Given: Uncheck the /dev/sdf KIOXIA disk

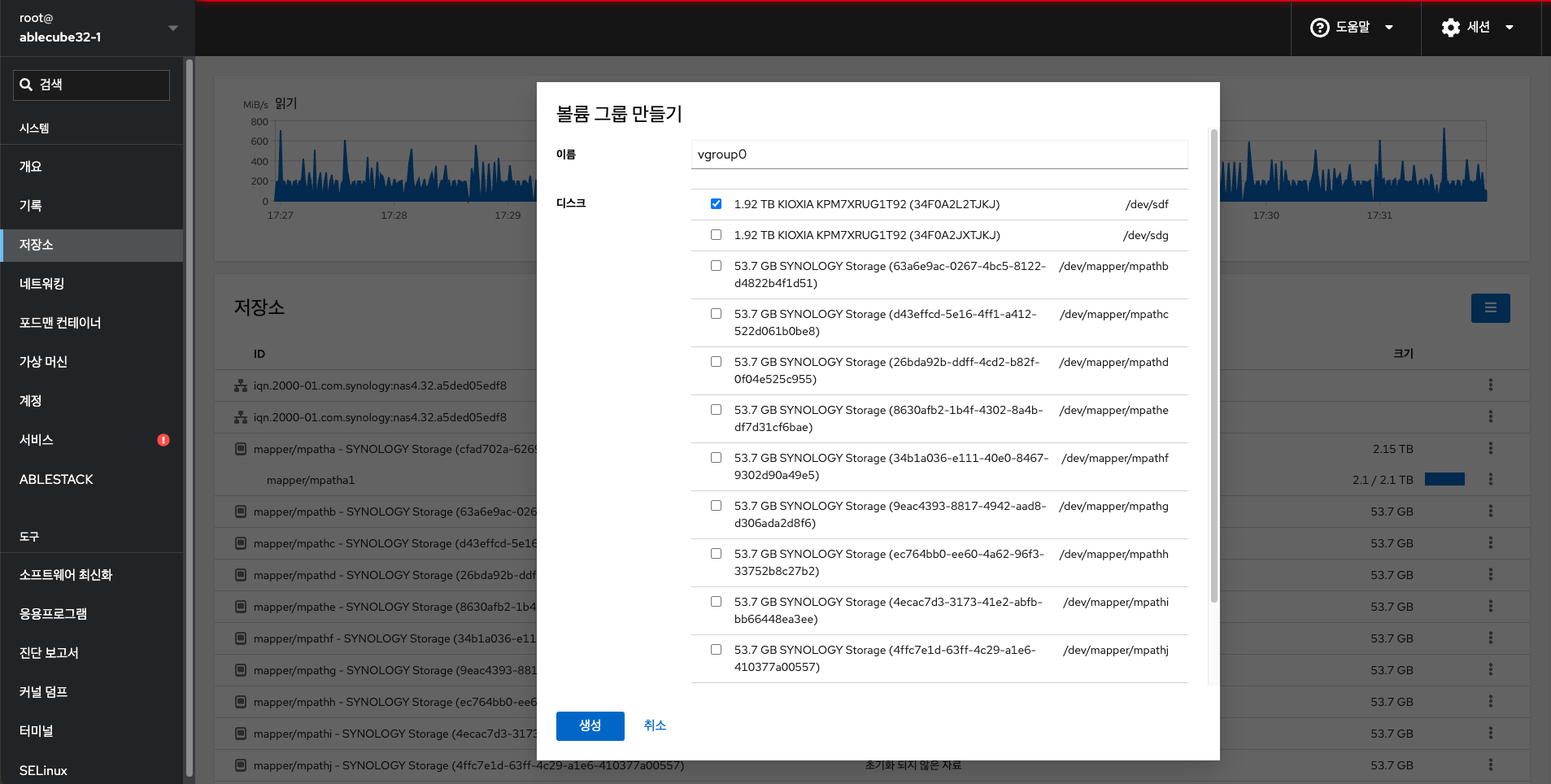Looking at the screenshot, I should click(x=716, y=204).
